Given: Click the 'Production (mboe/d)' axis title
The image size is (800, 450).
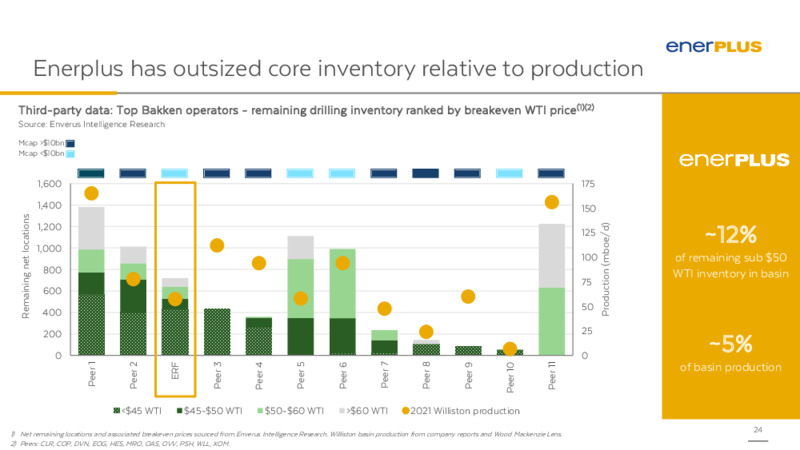Looking at the screenshot, I should click(x=606, y=269).
